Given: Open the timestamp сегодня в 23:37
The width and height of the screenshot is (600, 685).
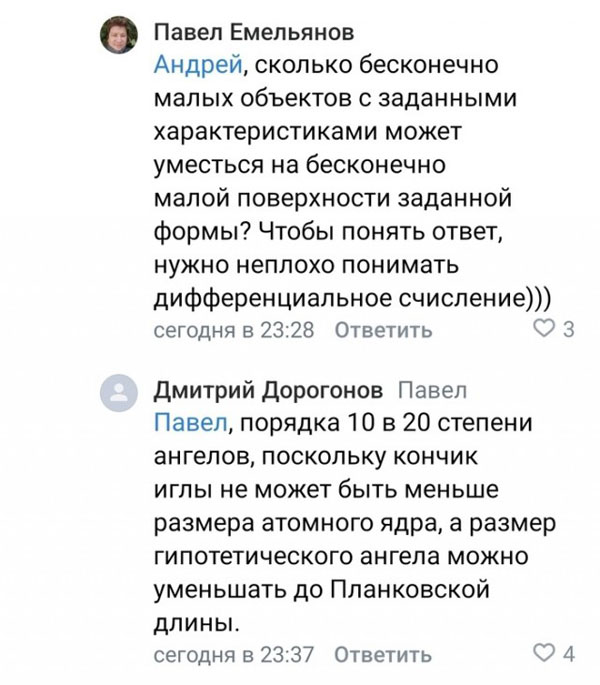Looking at the screenshot, I should pos(234,655).
